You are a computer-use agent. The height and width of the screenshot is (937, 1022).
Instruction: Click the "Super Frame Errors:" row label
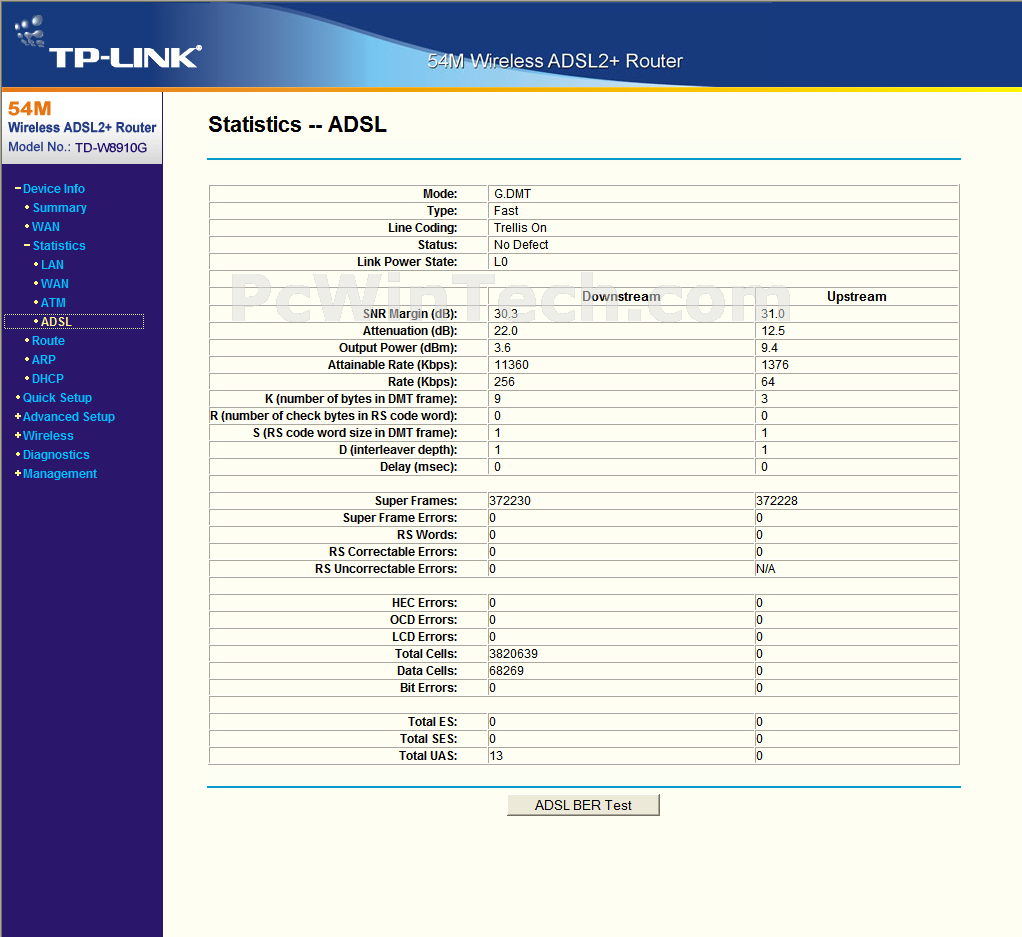400,517
